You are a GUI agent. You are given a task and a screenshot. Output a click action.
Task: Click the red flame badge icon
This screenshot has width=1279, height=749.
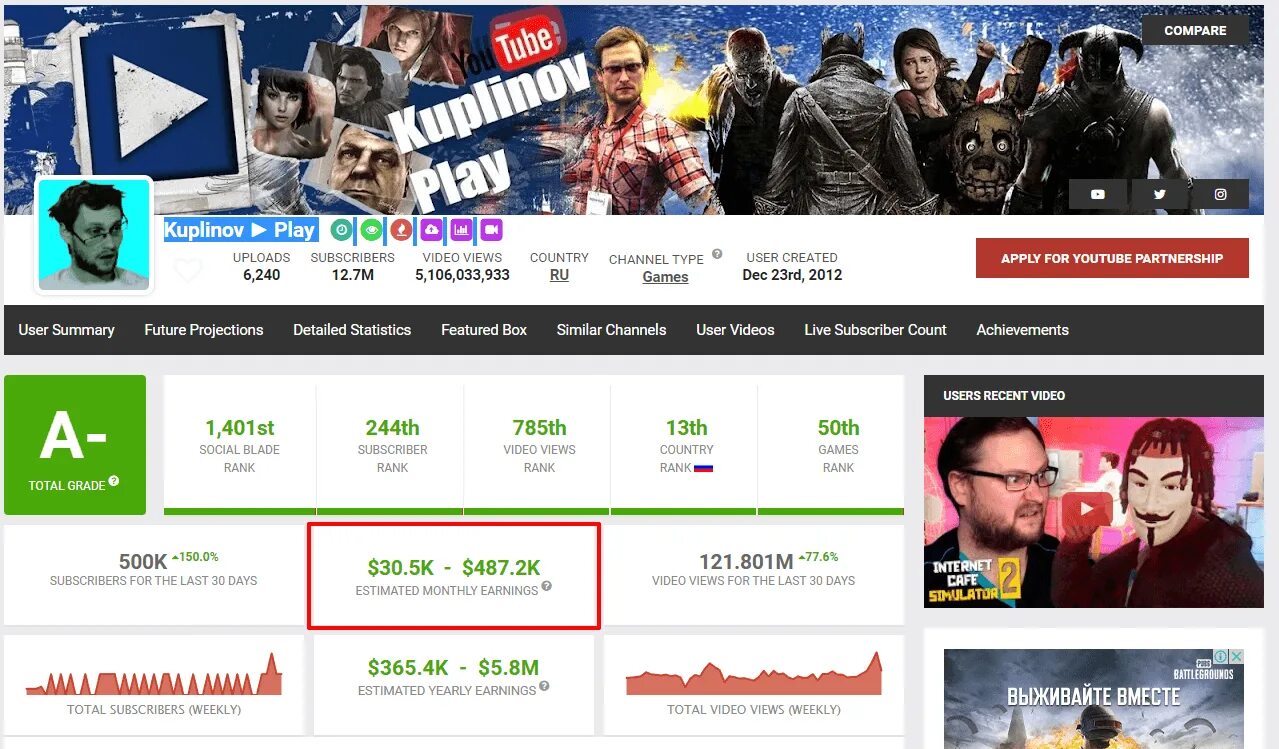401,230
